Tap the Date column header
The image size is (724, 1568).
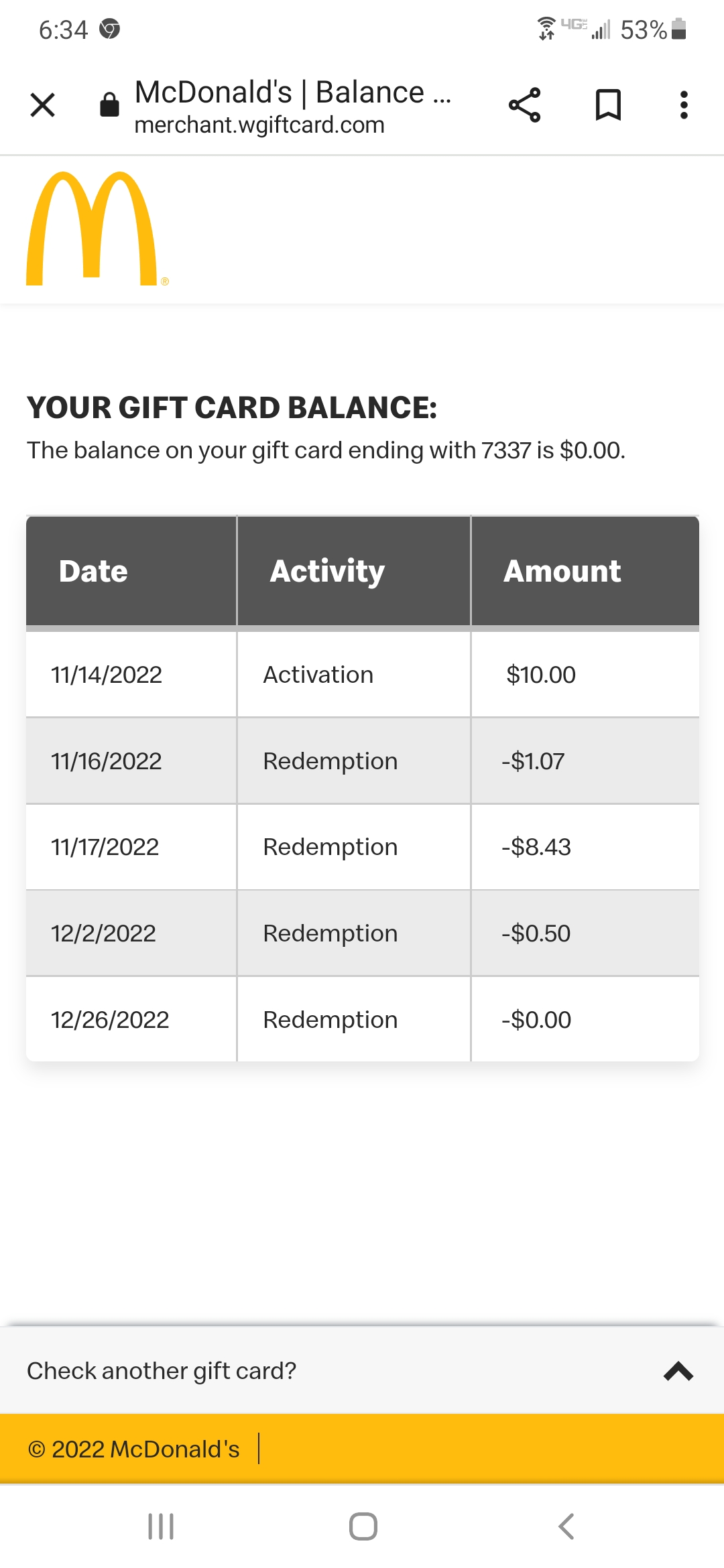93,572
